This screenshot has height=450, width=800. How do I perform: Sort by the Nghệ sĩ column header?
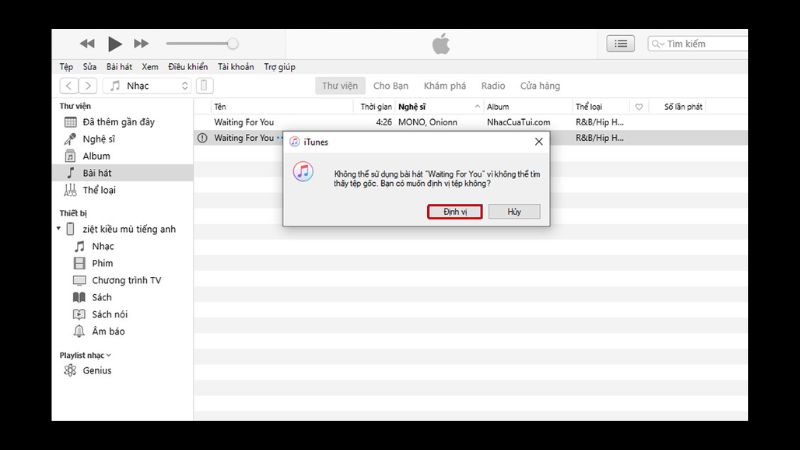click(439, 107)
